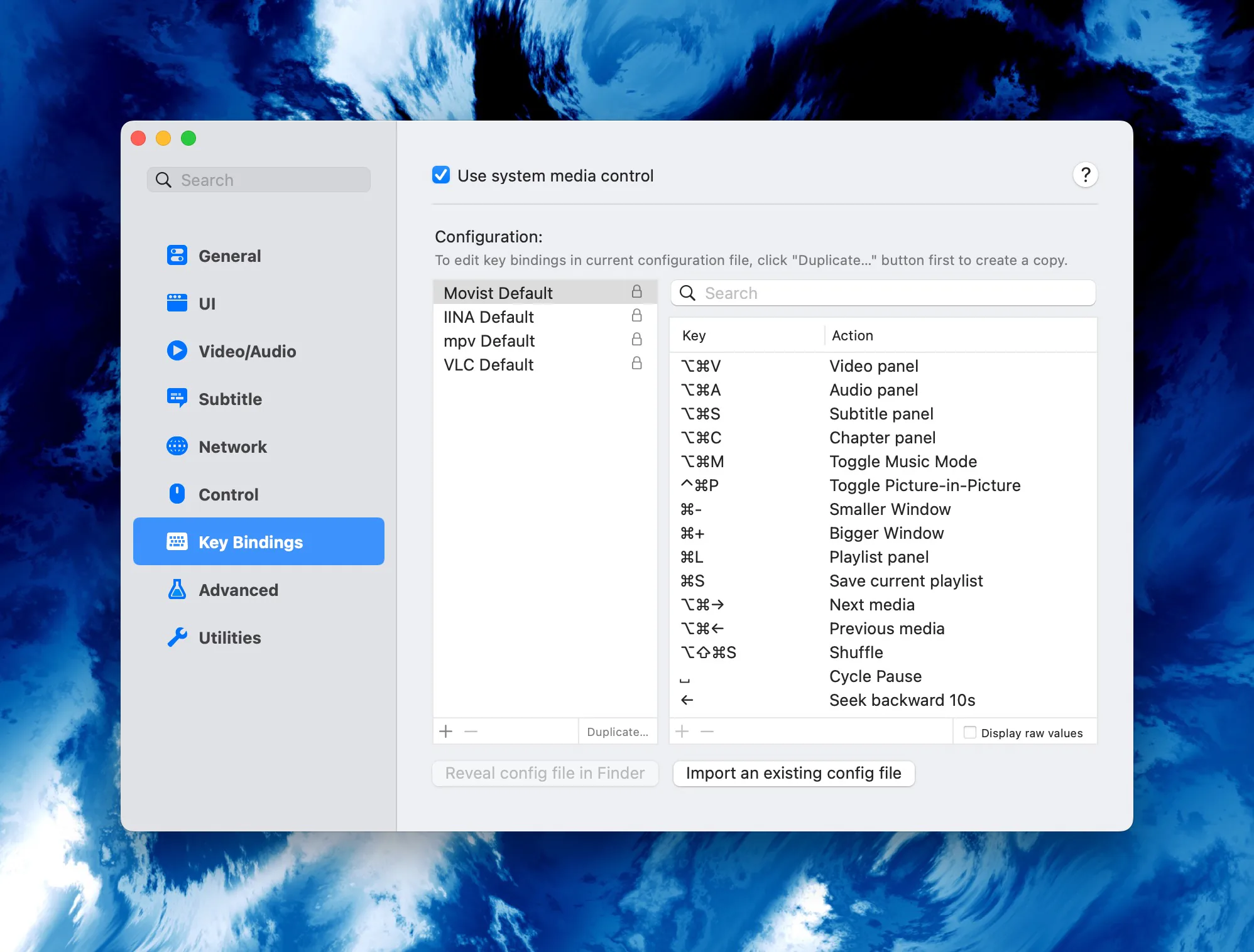Viewport: 1254px width, 952px height.
Task: Enable Display raw values checkbox
Action: [x=970, y=732]
